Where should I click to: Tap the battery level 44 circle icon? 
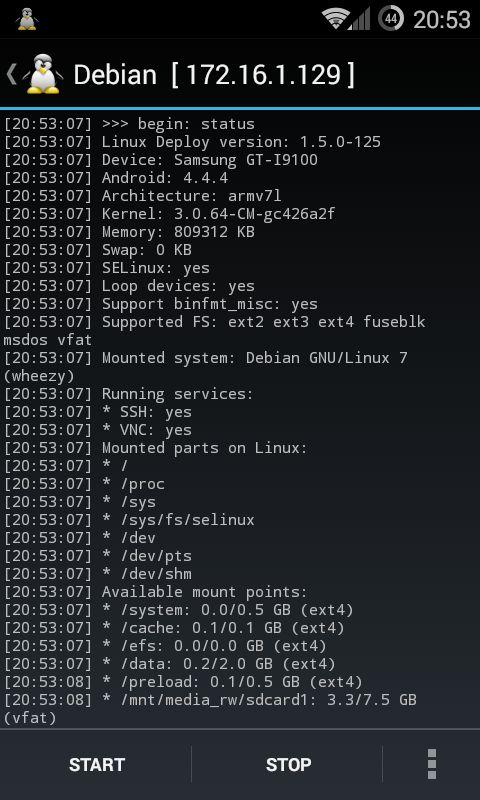click(391, 18)
